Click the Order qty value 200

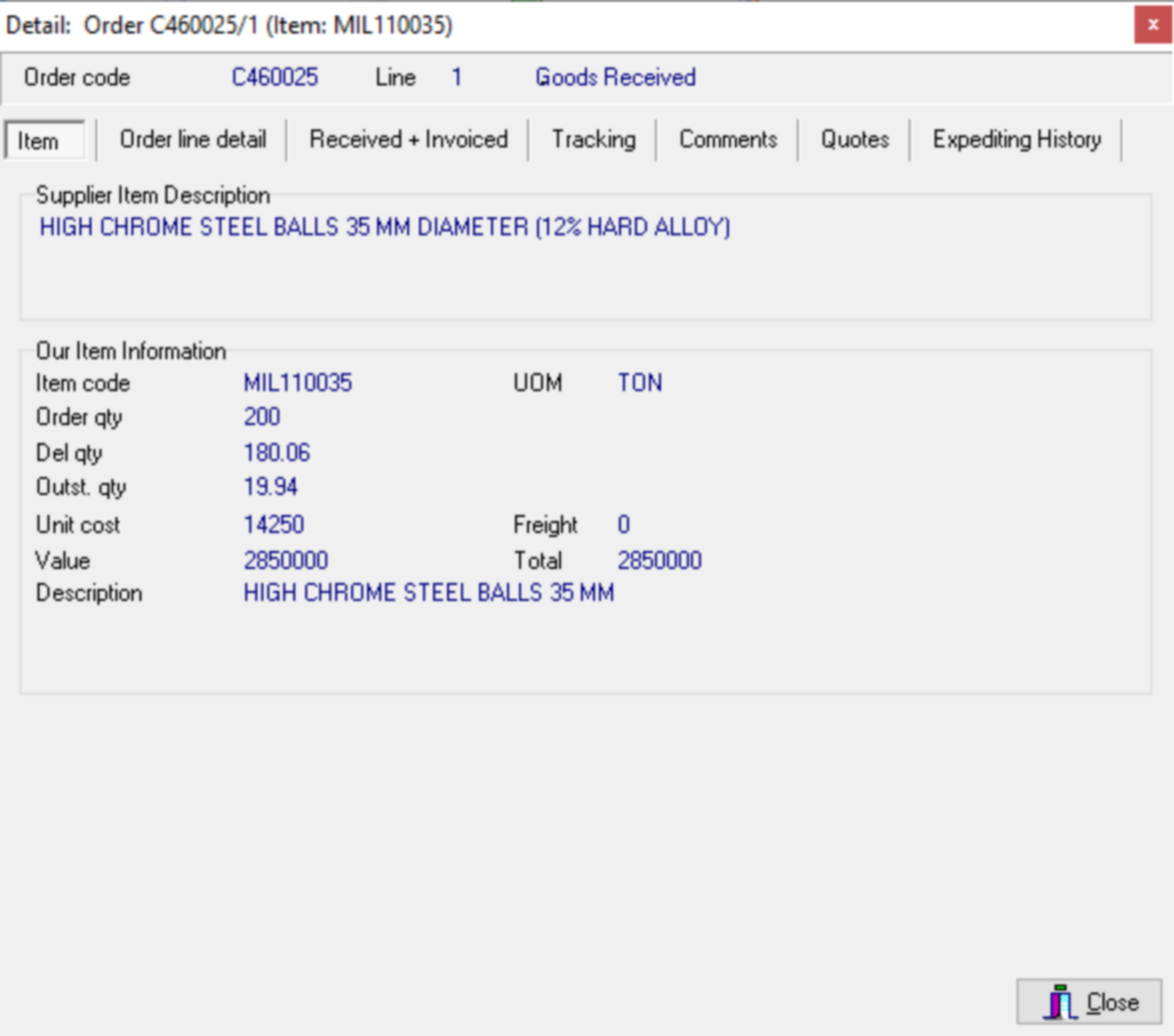pyautogui.click(x=262, y=417)
